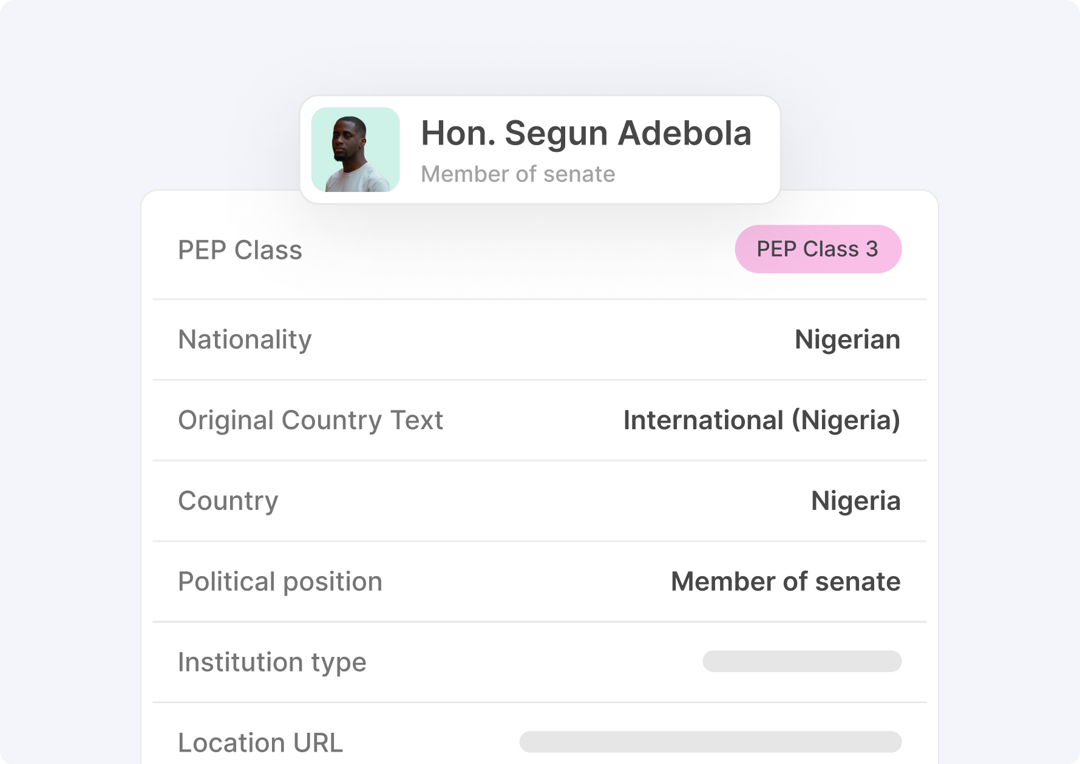
Task: Click the Location URL label
Action: pyautogui.click(x=260, y=743)
